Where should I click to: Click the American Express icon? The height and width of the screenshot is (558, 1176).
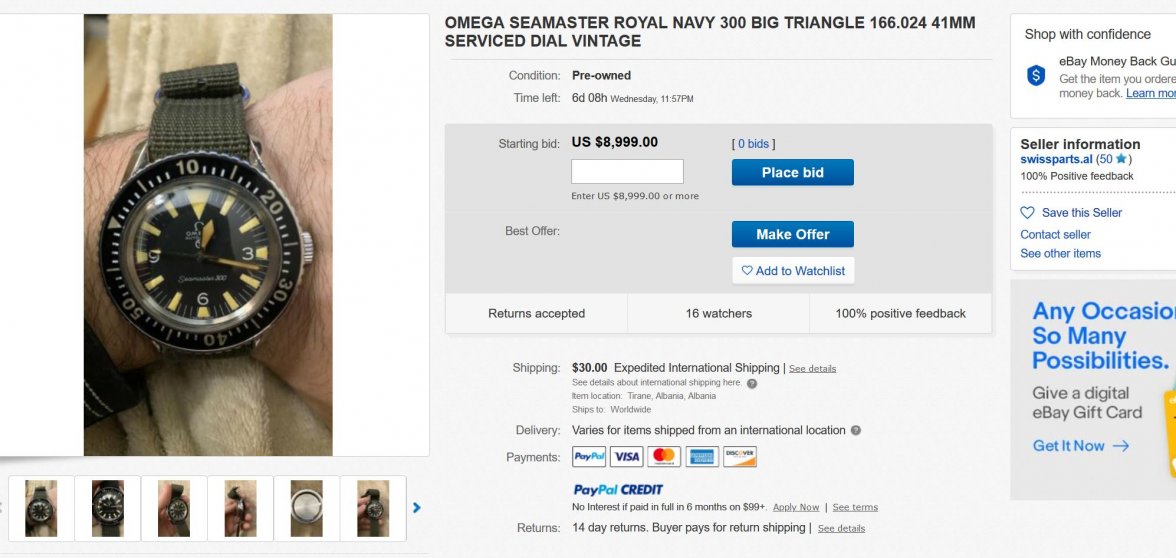click(702, 457)
